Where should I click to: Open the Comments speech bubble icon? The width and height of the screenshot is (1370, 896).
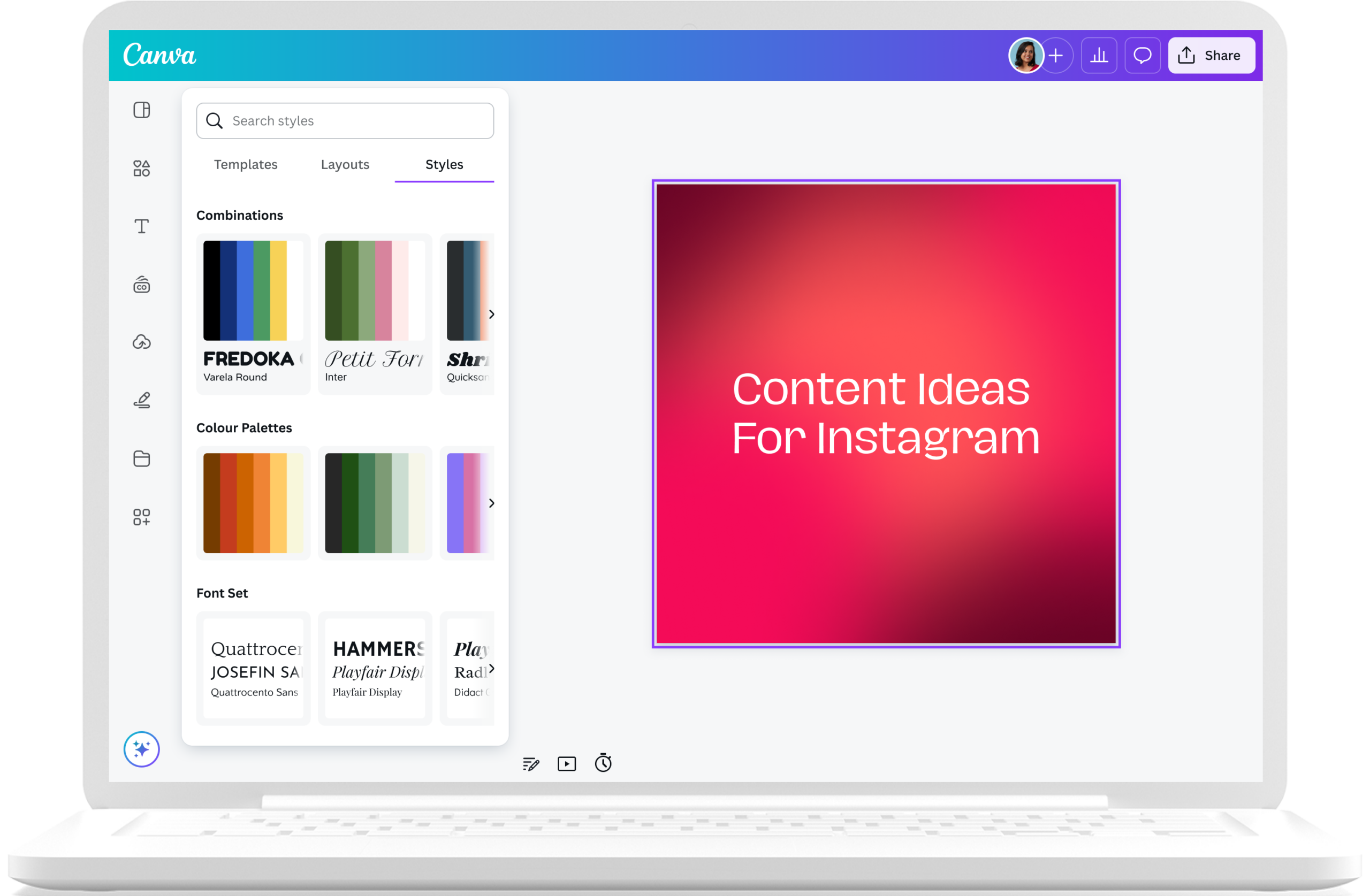click(1143, 55)
